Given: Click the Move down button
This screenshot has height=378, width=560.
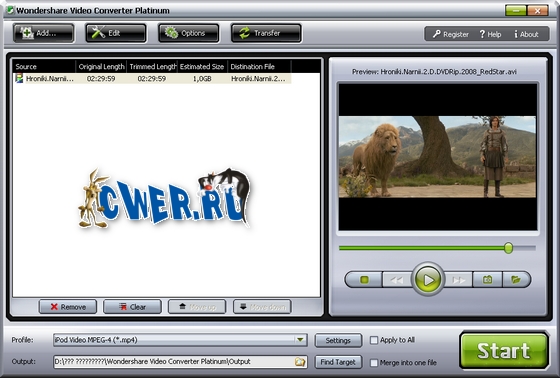Looking at the screenshot, I should (262, 307).
